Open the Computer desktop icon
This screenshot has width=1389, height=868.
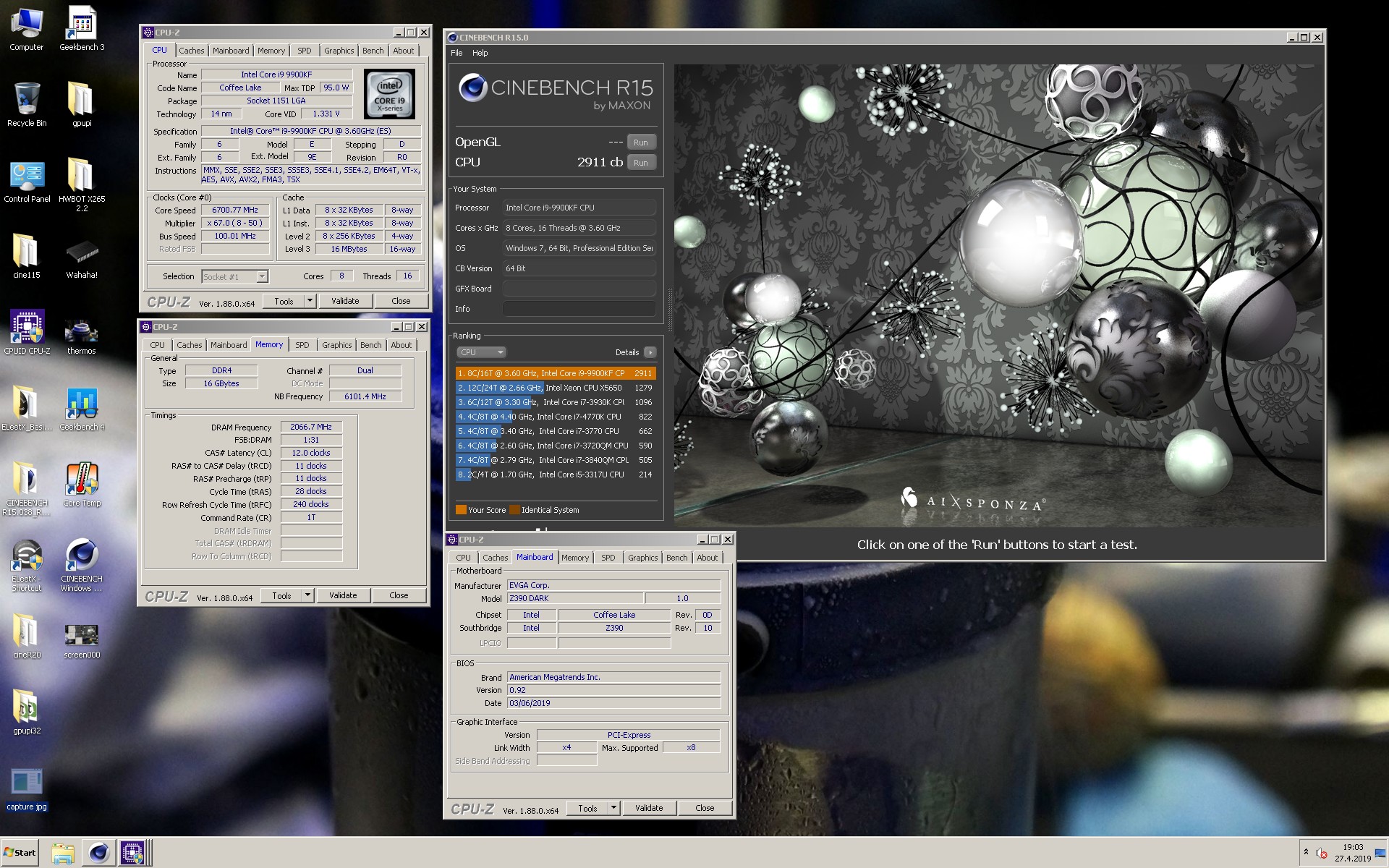click(27, 30)
